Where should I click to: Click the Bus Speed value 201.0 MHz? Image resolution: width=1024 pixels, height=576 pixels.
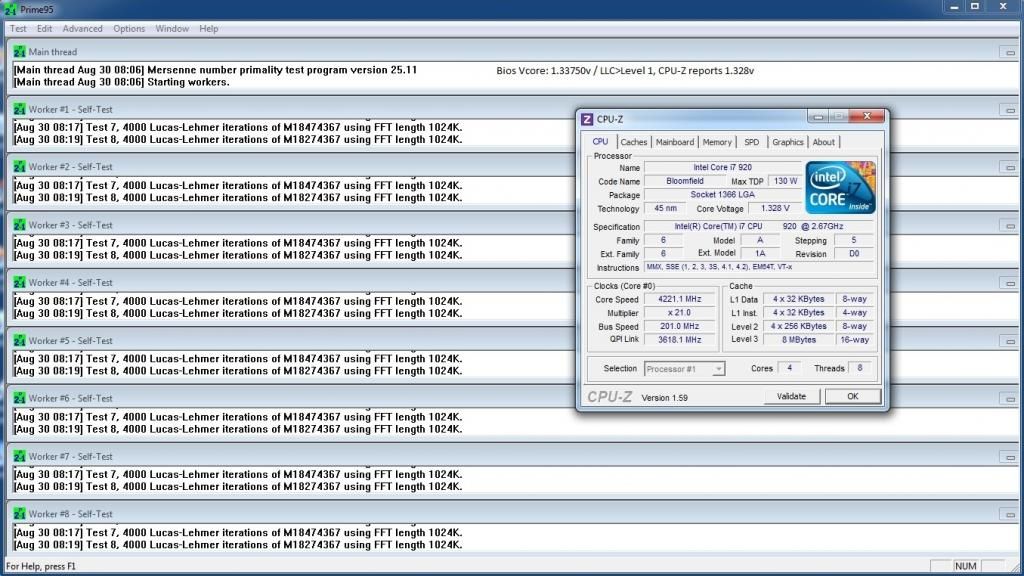click(680, 327)
